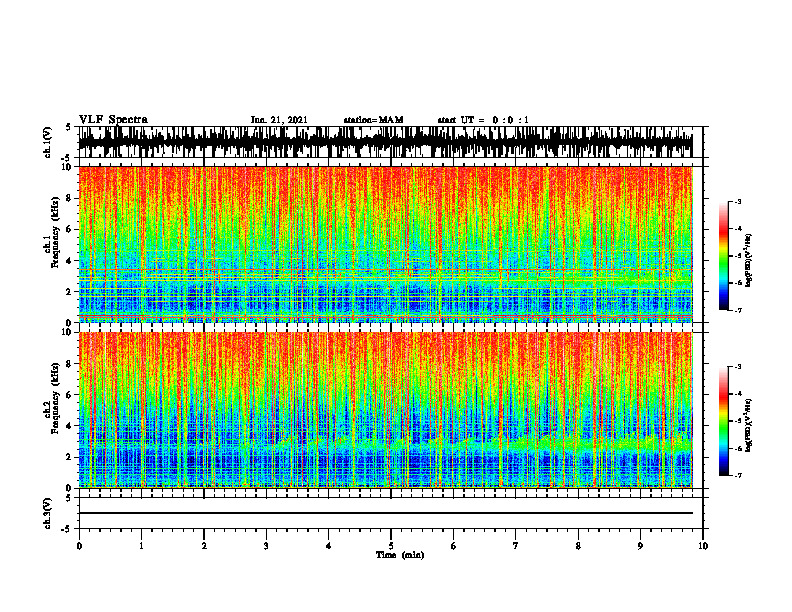Viewport: 792px width, 612px height.
Task: Click time axis tick label "6"
Action: pyautogui.click(x=454, y=546)
